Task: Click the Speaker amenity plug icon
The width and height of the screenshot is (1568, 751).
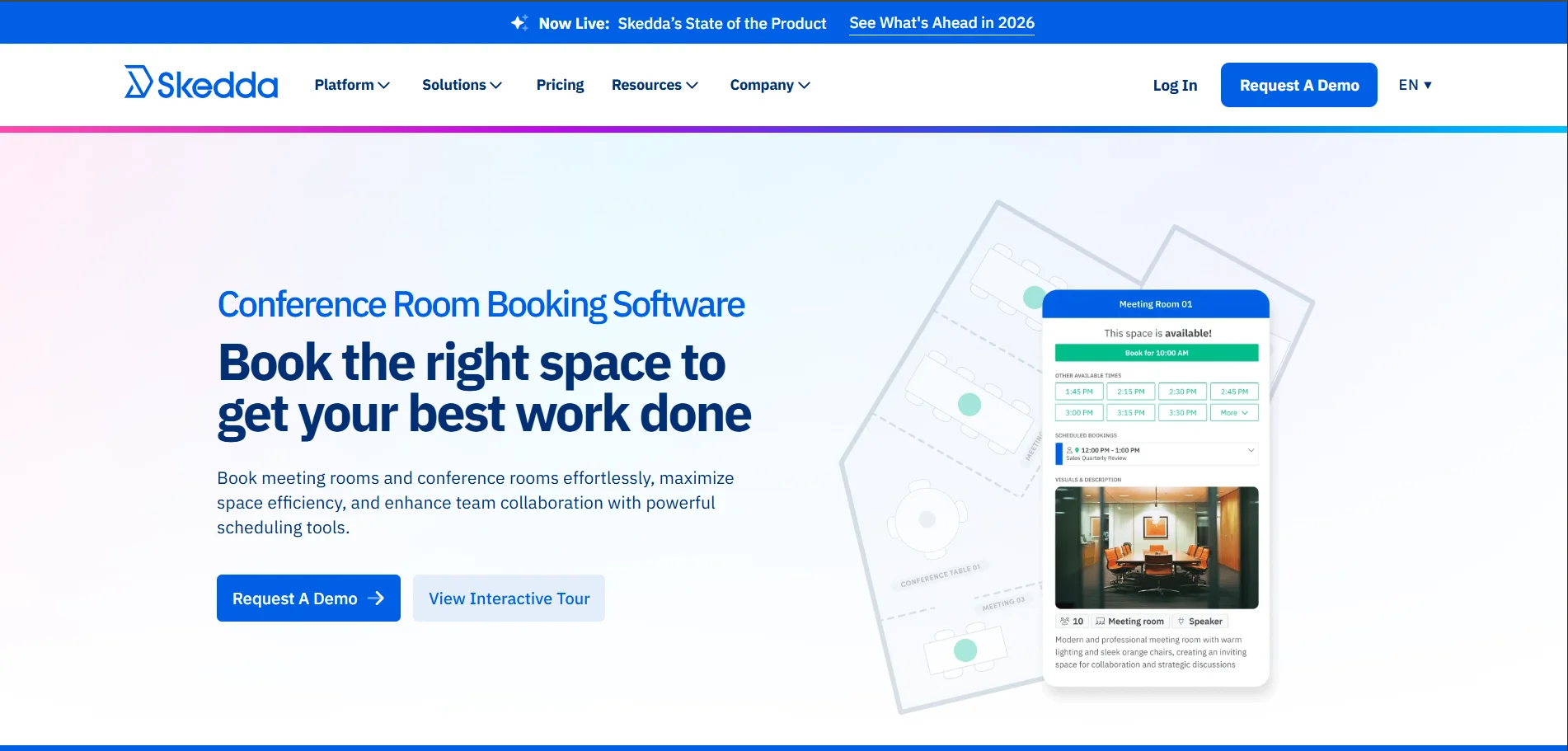Action: [1181, 621]
